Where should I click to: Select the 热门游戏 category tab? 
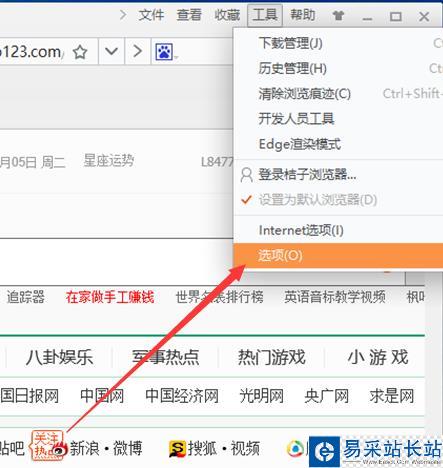(x=272, y=357)
